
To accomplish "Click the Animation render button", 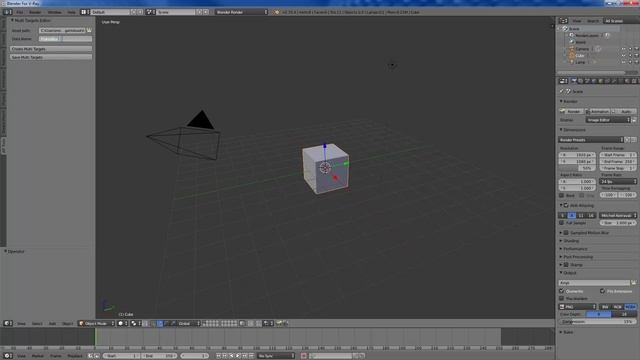I will click(x=598, y=111).
